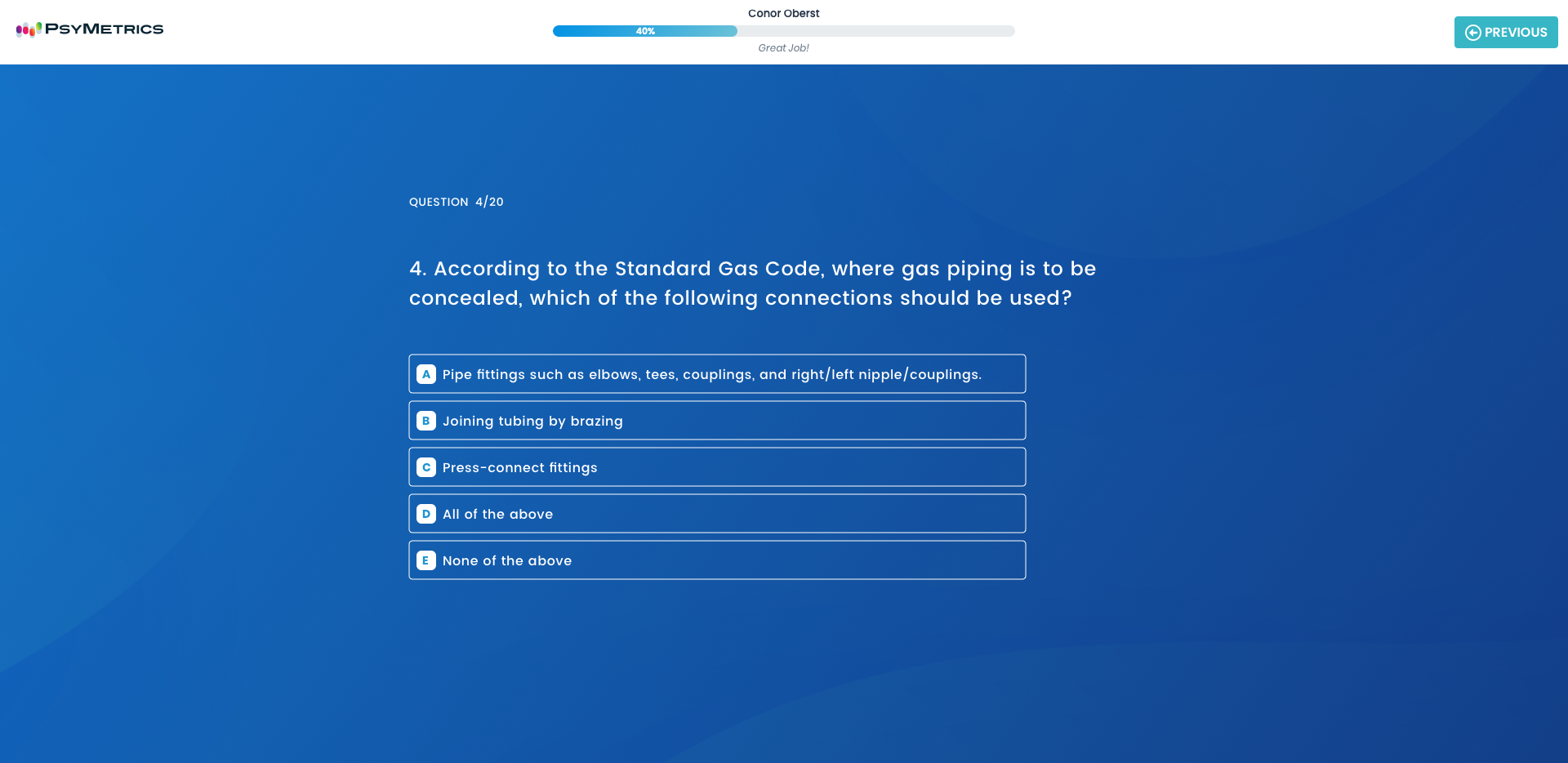Click the PsyMetrics brand name text
This screenshot has width=1568, height=763.
[x=104, y=29]
